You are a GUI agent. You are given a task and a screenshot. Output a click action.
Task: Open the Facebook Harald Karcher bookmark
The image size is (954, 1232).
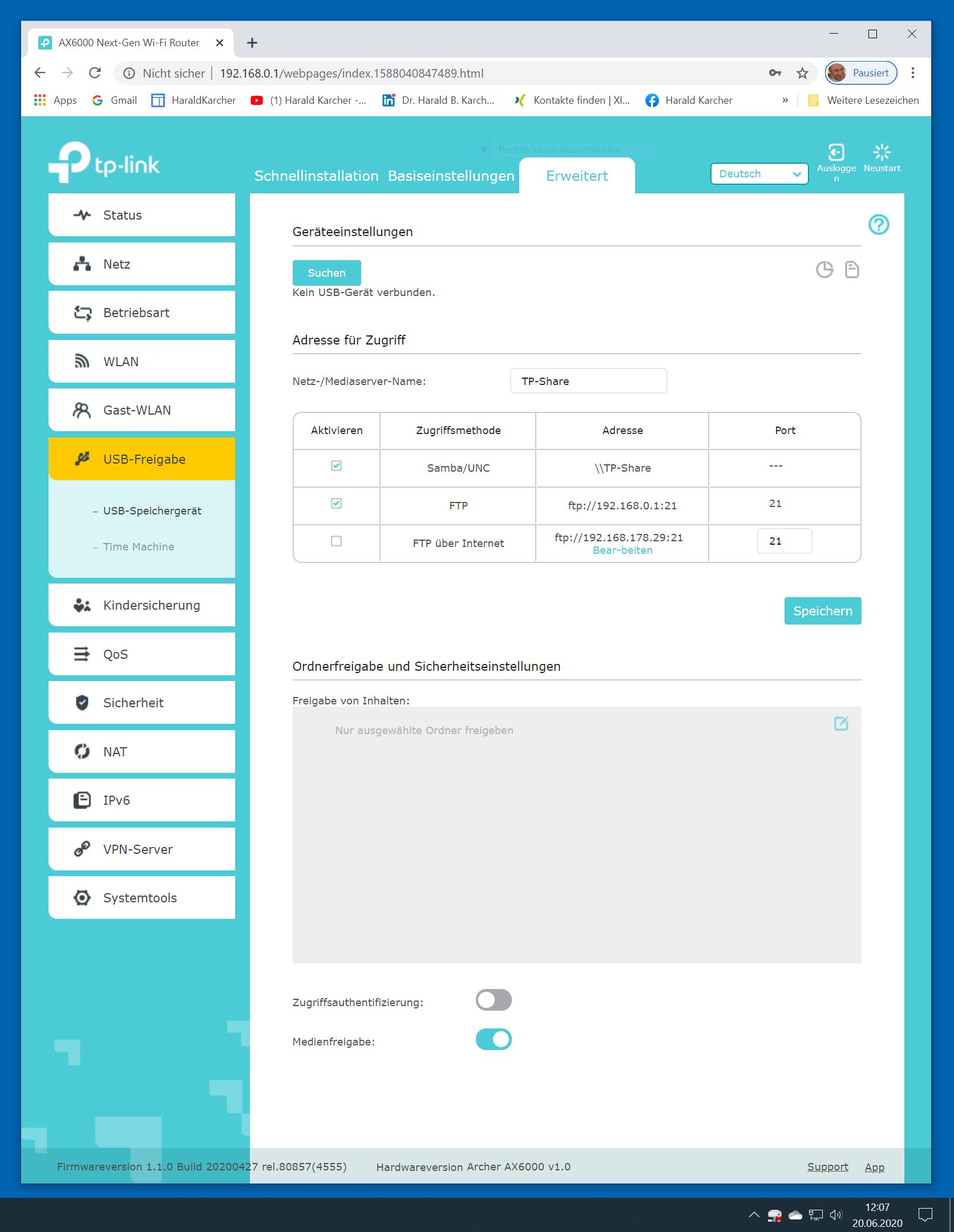[689, 100]
